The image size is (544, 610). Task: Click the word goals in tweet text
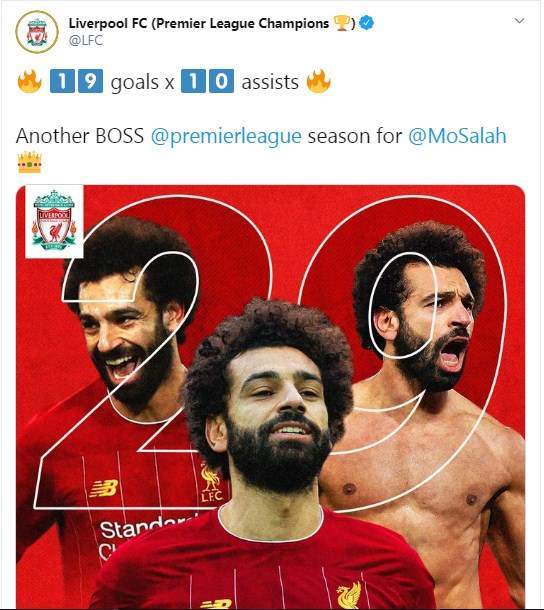pos(135,82)
